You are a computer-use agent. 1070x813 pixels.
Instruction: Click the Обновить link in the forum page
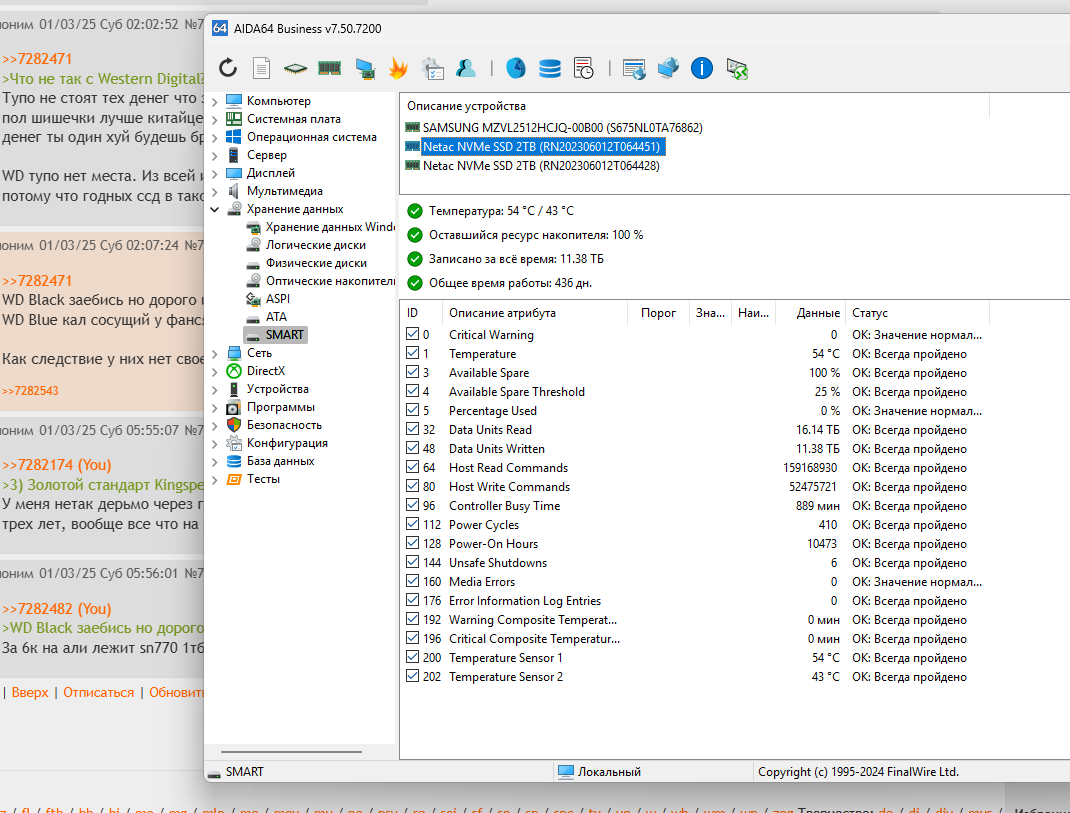point(176,692)
